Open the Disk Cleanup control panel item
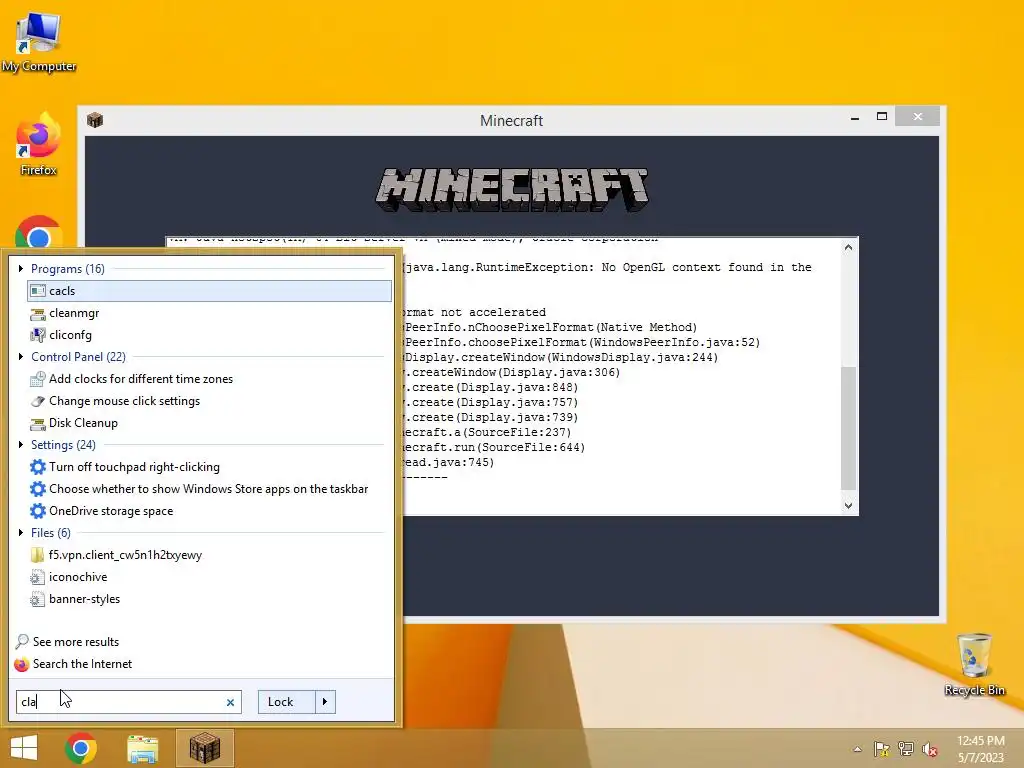 click(x=210, y=423)
